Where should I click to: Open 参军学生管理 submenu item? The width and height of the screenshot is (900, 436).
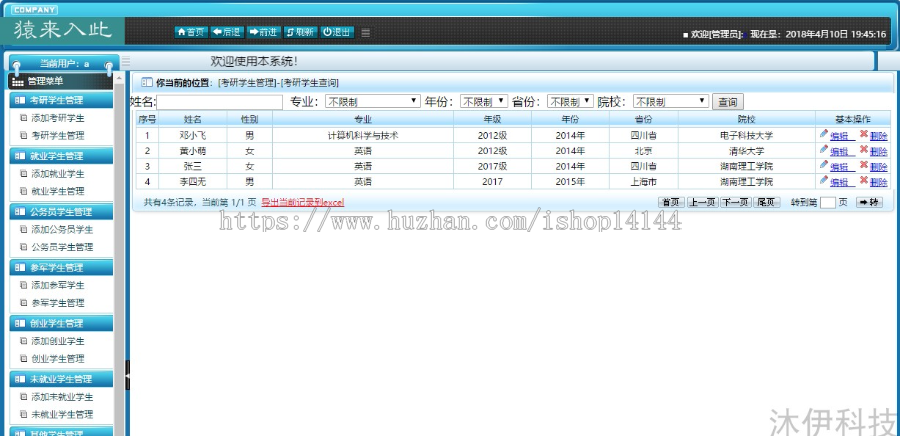pos(58,302)
